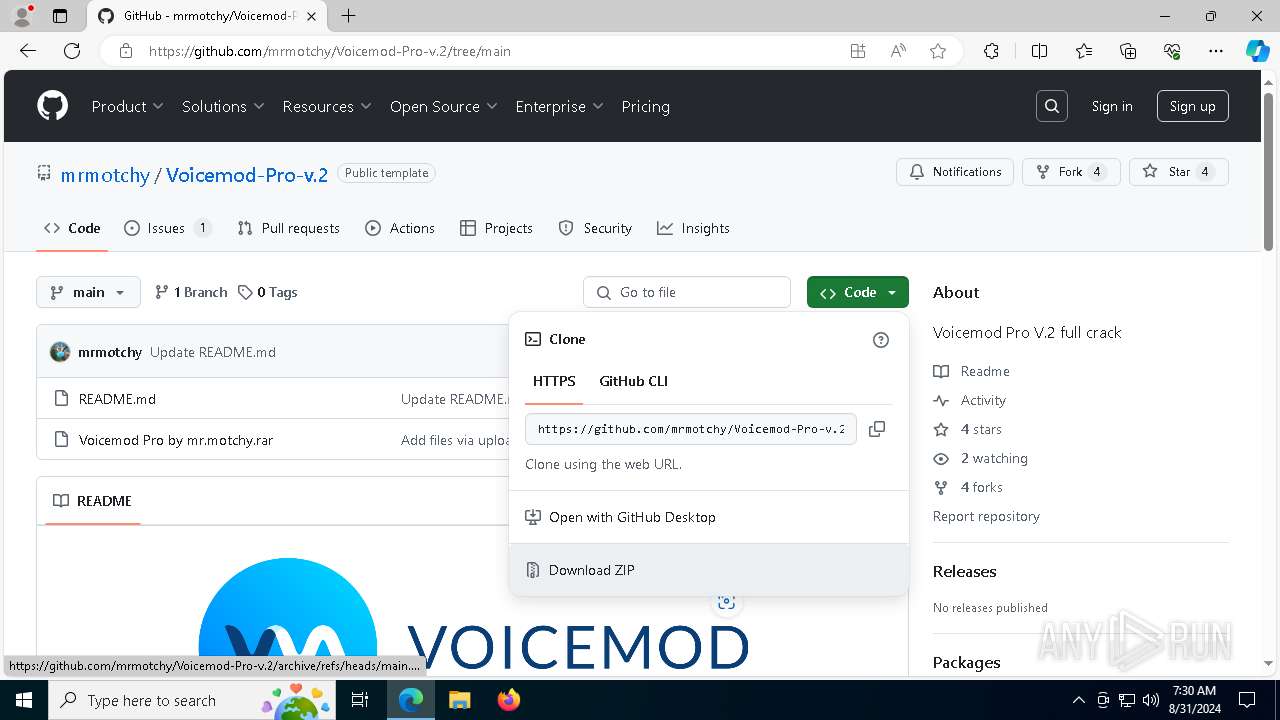Open clone help question mark icon
The width and height of the screenshot is (1280, 720).
[881, 340]
